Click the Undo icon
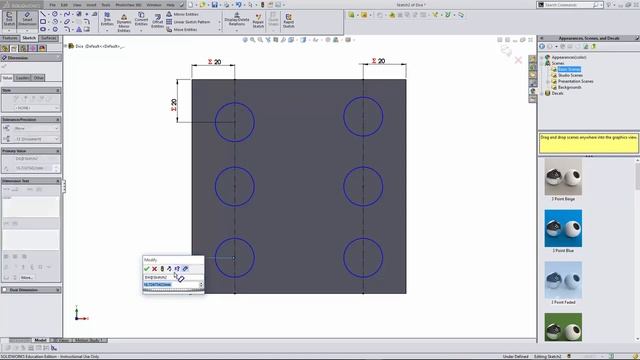Image resolution: width=640 pixels, height=360 pixels. pyautogui.click(x=238, y=5)
